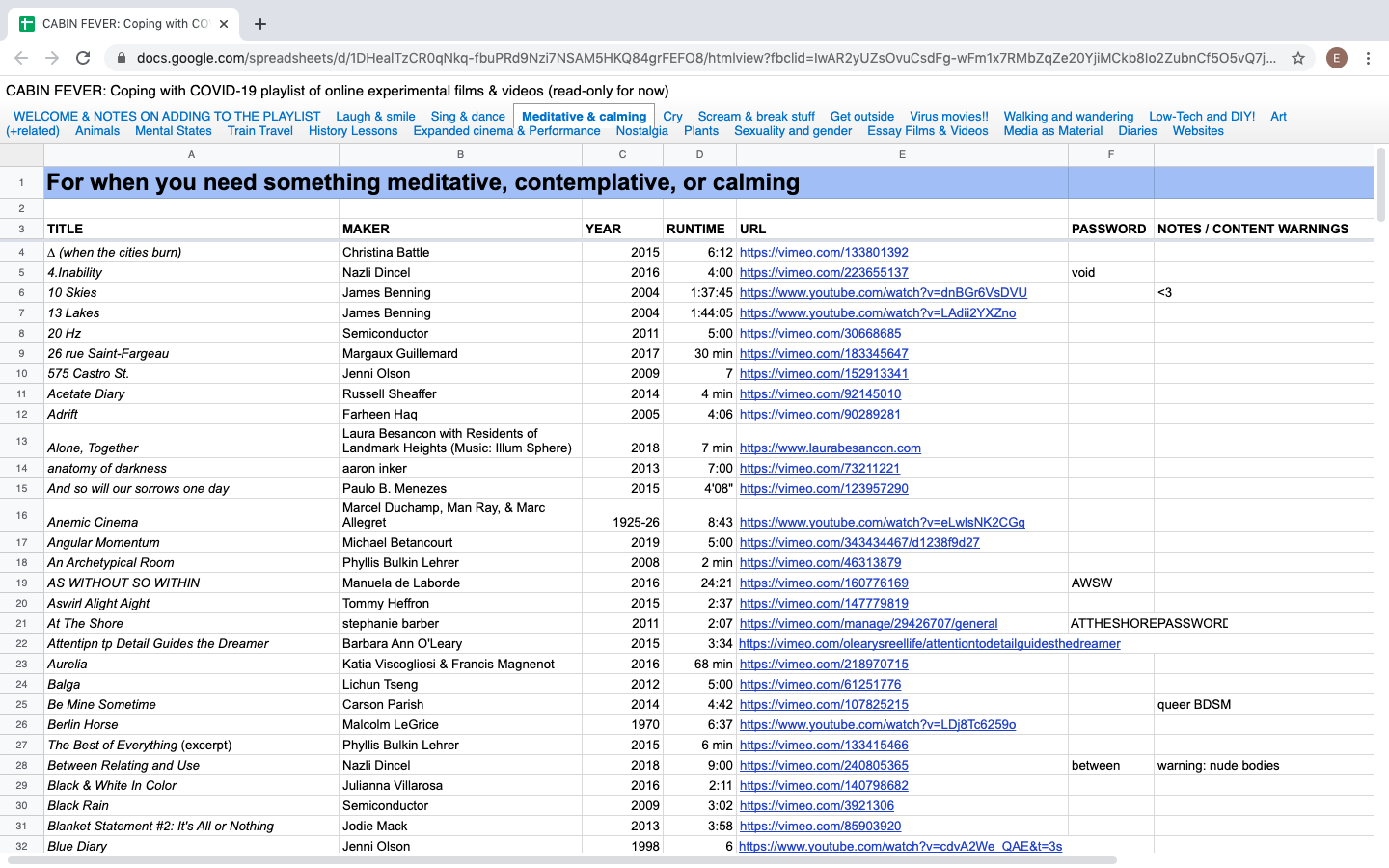Open Berlin Horse YouTube link

click(877, 725)
